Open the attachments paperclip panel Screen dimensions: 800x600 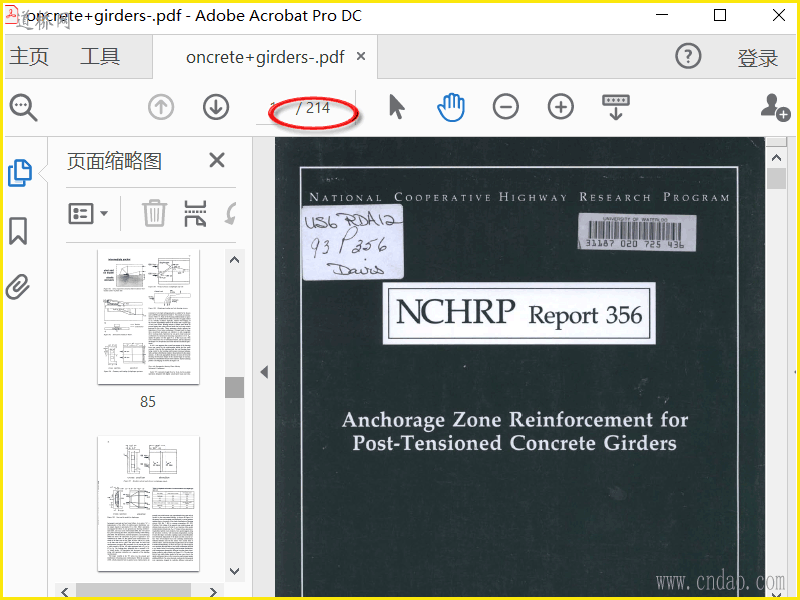click(18, 287)
